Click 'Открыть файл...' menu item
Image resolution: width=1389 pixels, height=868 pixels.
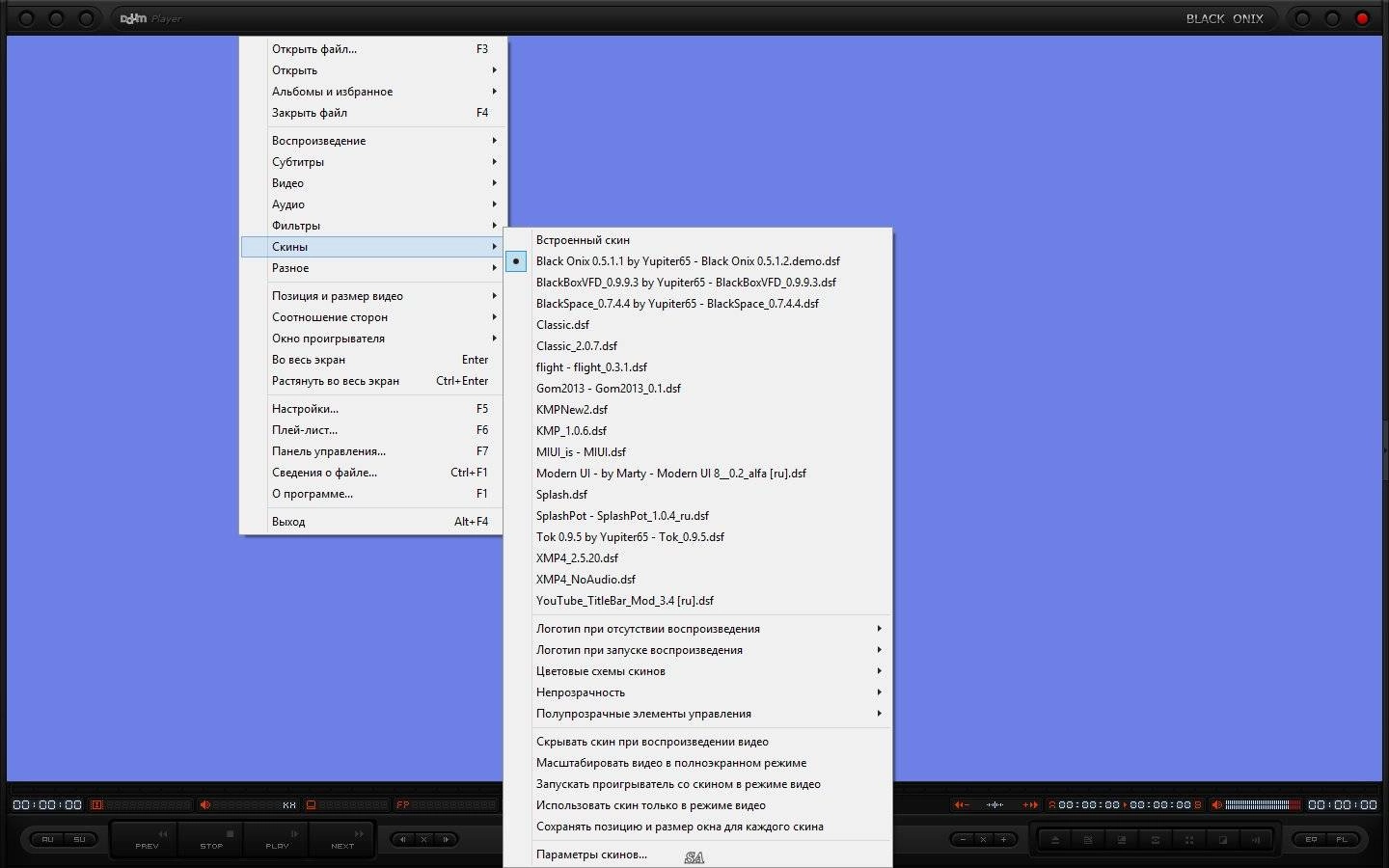click(372, 49)
